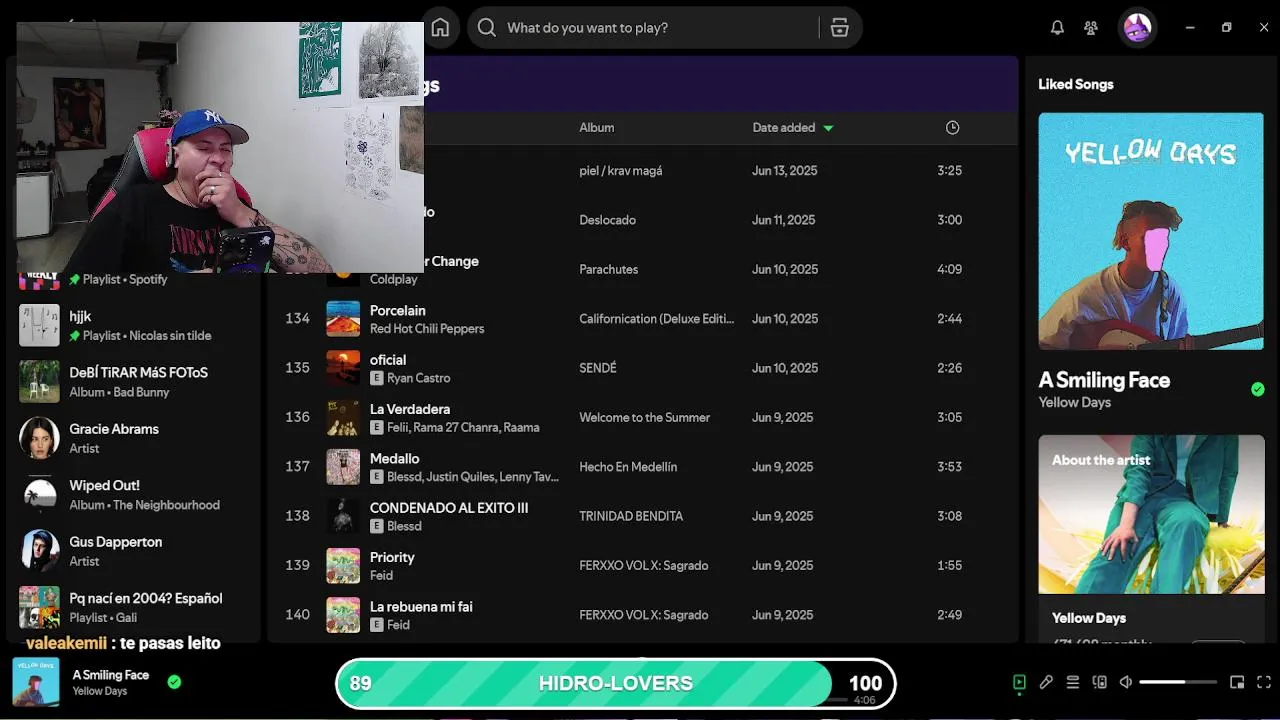
Task: Open Connect to a device
Action: 1100,682
